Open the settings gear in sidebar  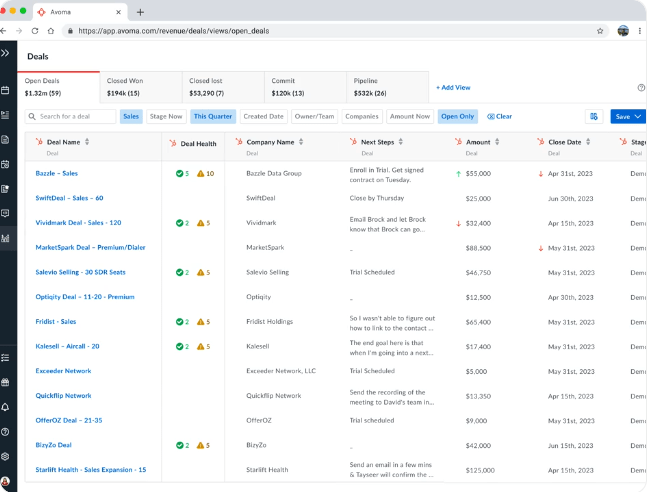coord(5,457)
